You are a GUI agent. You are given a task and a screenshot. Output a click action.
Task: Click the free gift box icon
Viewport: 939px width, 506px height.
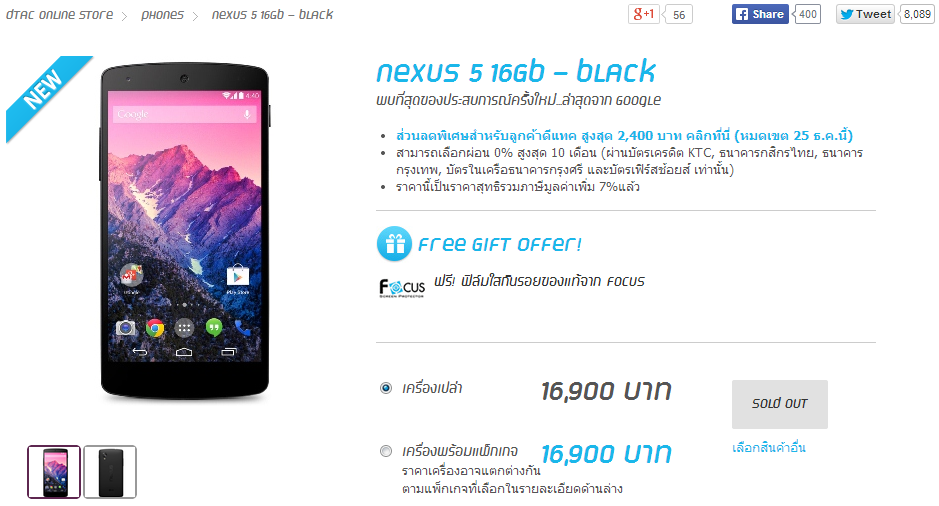click(x=394, y=244)
